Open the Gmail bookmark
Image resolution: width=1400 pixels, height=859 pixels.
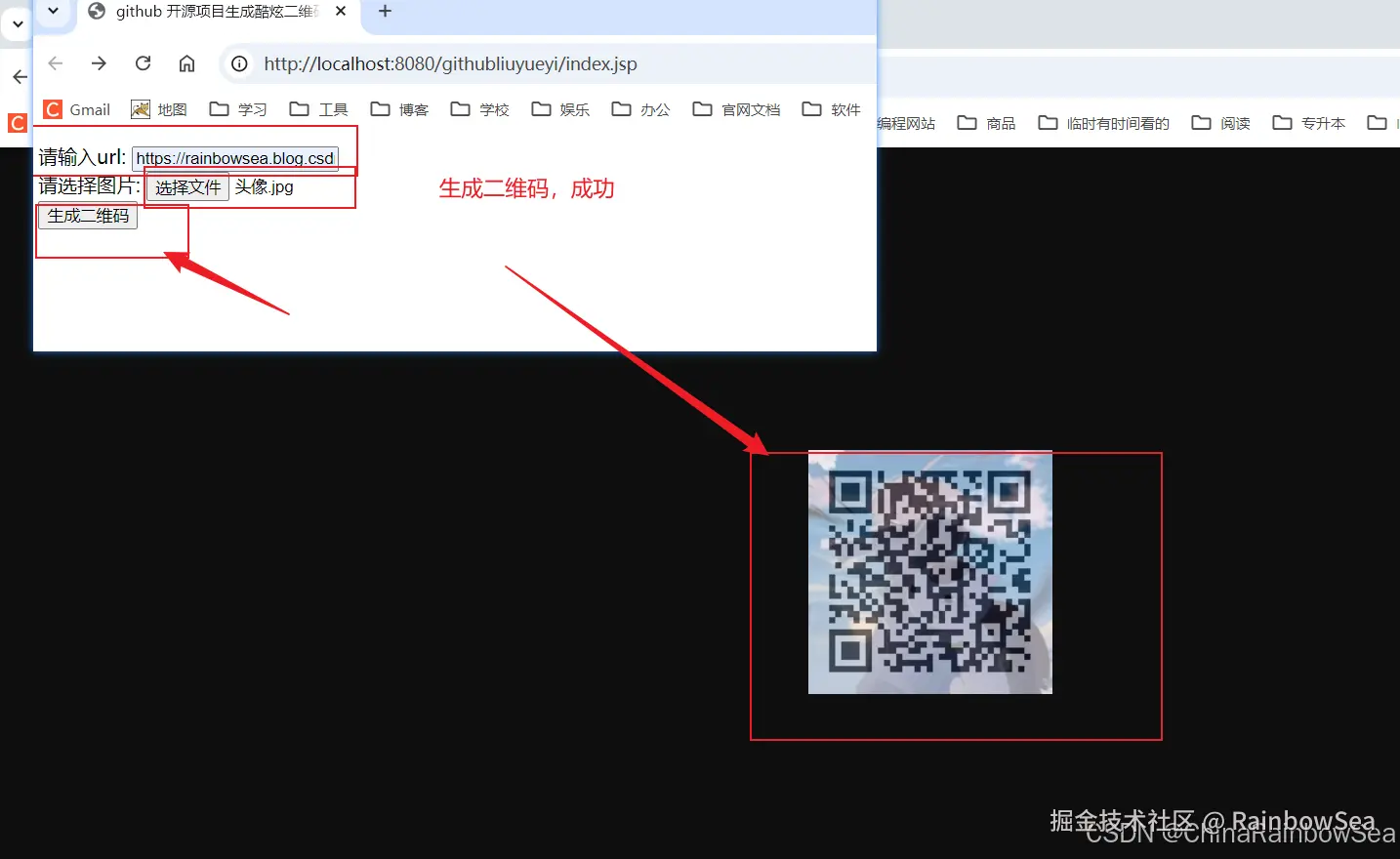(x=77, y=109)
